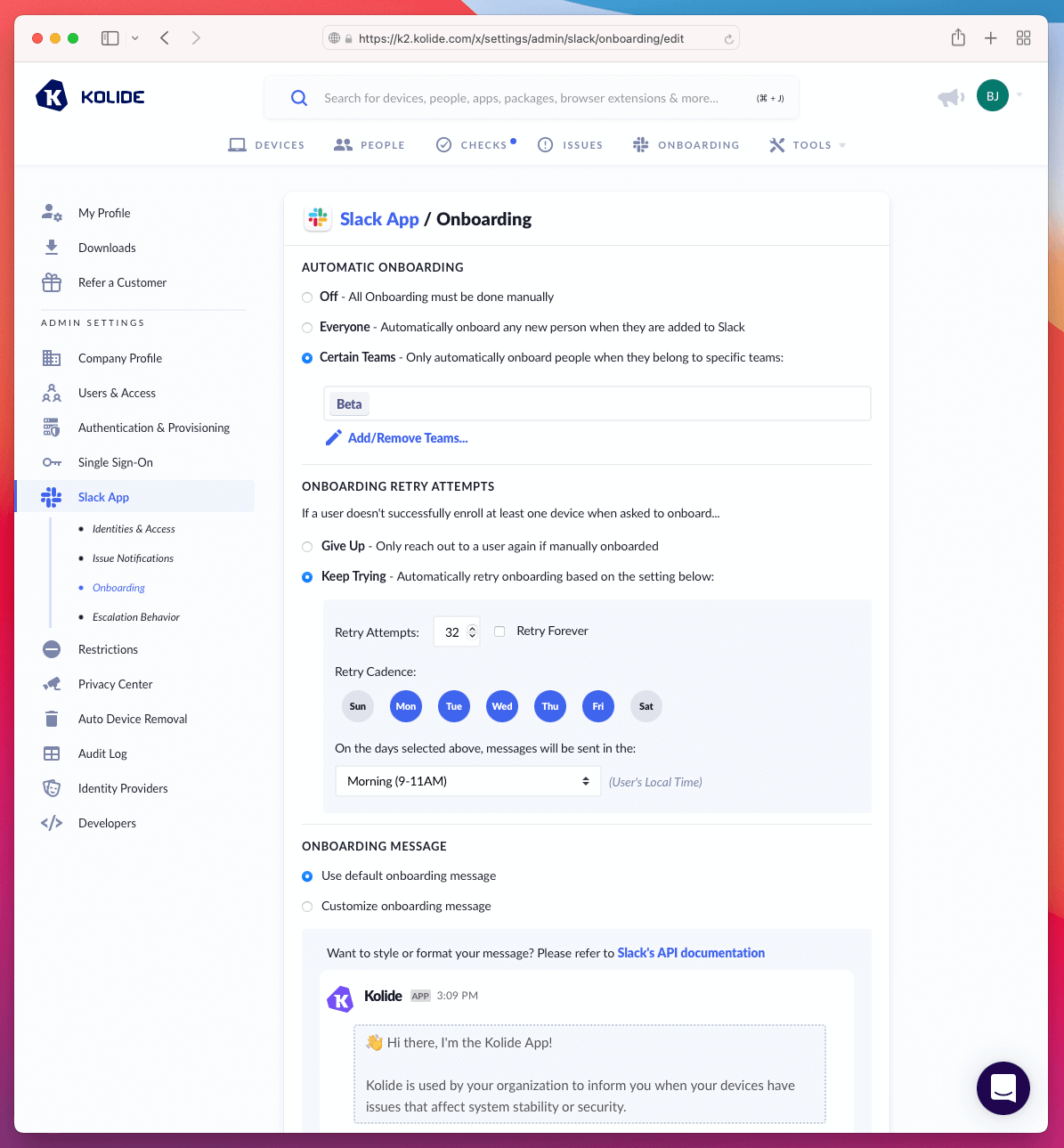Expand the BJ profile avatar menu
Image resolution: width=1064 pixels, height=1148 pixels.
coord(992,95)
